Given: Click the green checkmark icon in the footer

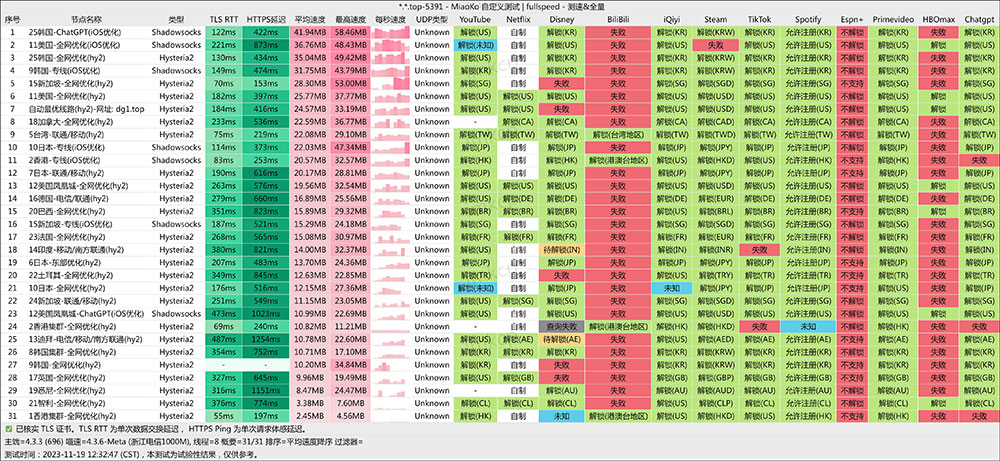Looking at the screenshot, I should point(8,428).
